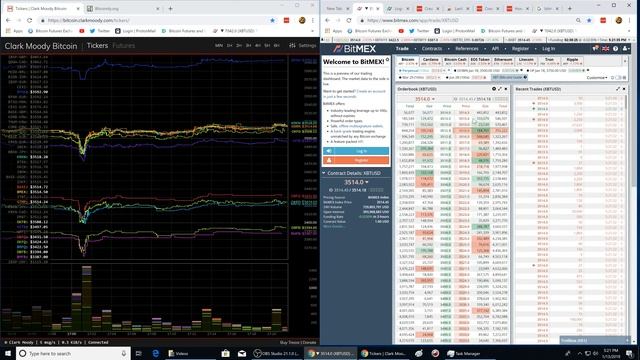This screenshot has width=640, height=360.
Task: Open the Contracts menu in BitMEX
Action: pyautogui.click(x=432, y=49)
